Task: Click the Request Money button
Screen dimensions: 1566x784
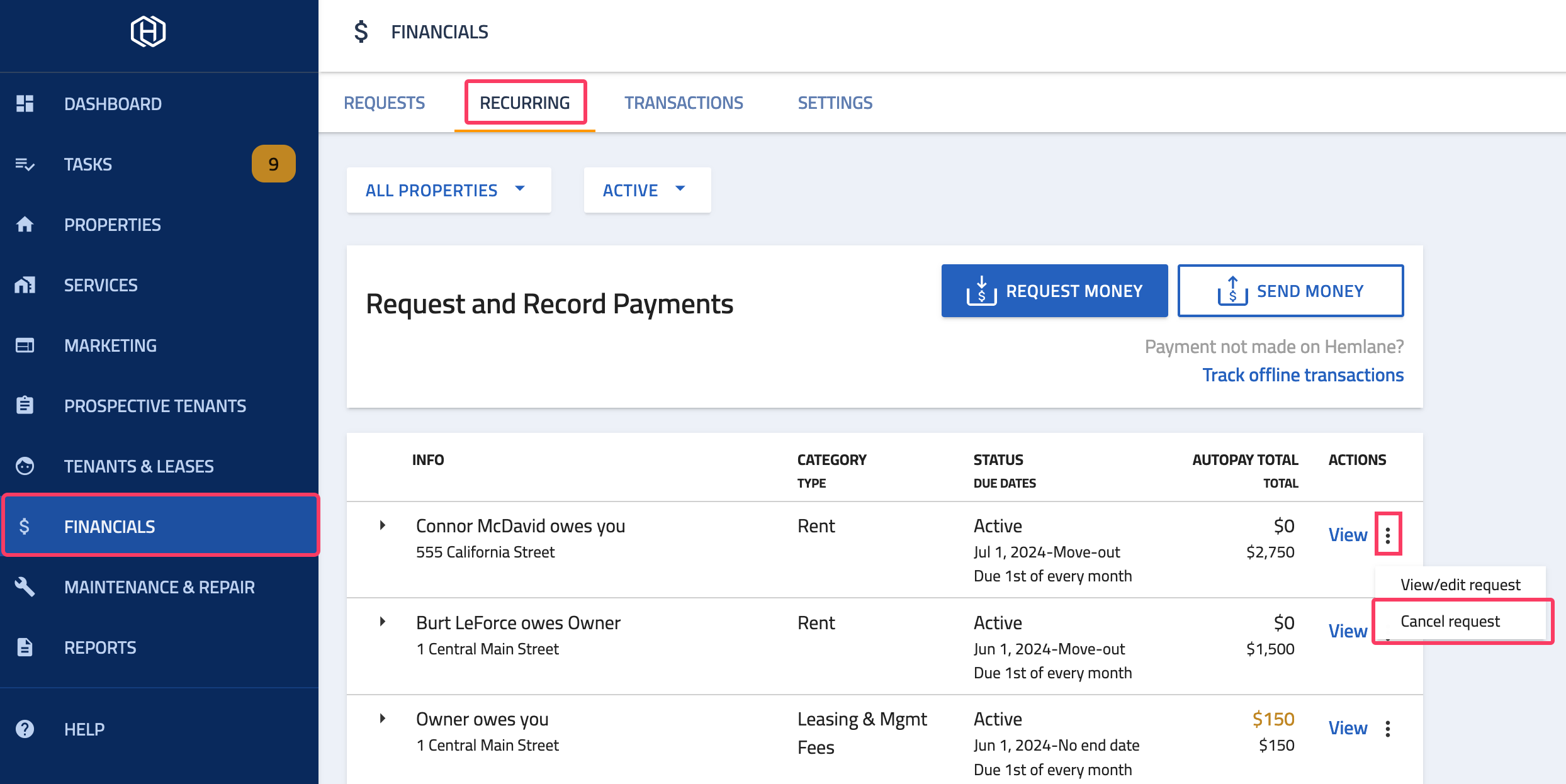Action: tap(1054, 290)
